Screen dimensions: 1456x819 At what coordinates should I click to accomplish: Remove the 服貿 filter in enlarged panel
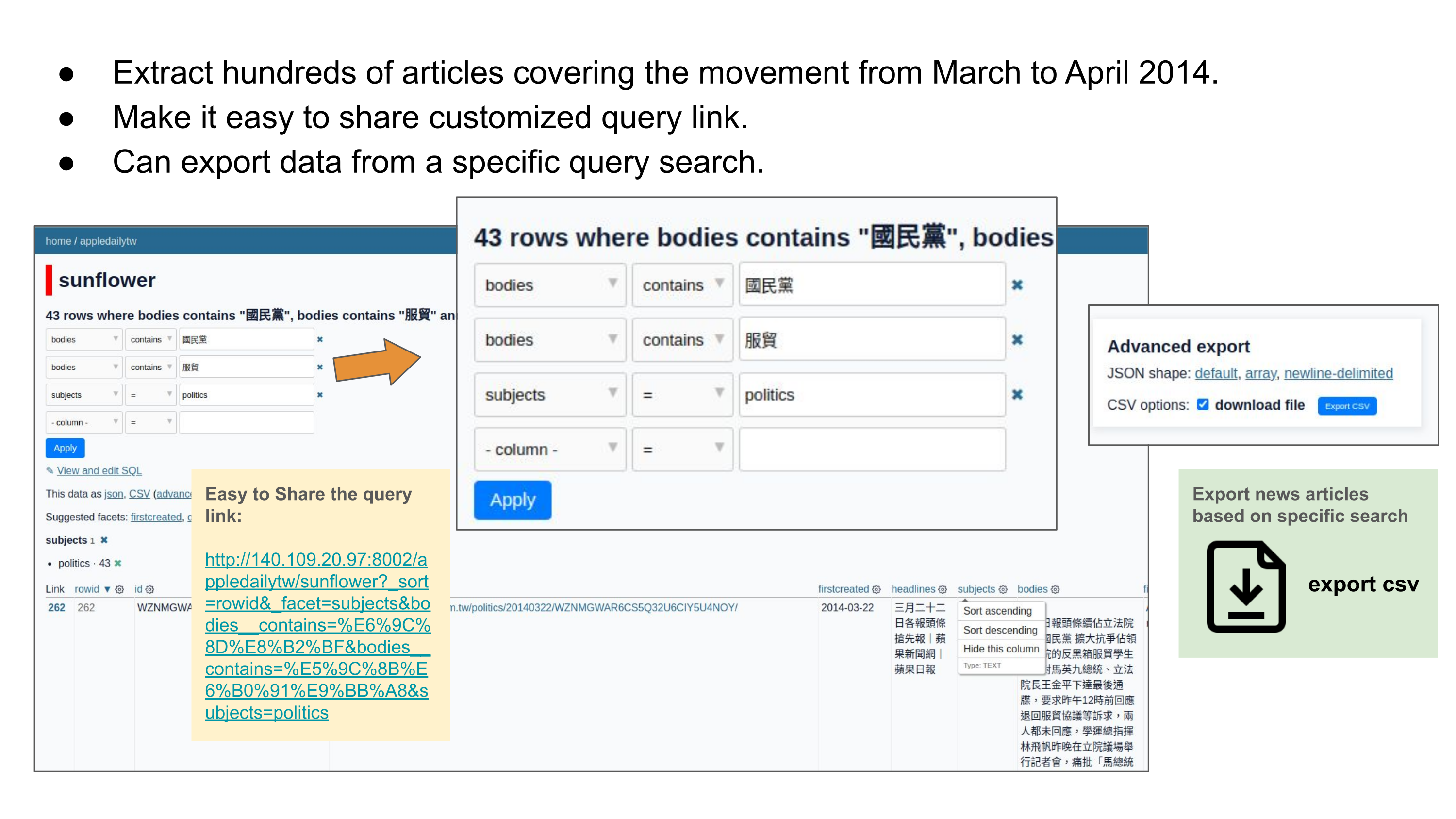click(1017, 340)
